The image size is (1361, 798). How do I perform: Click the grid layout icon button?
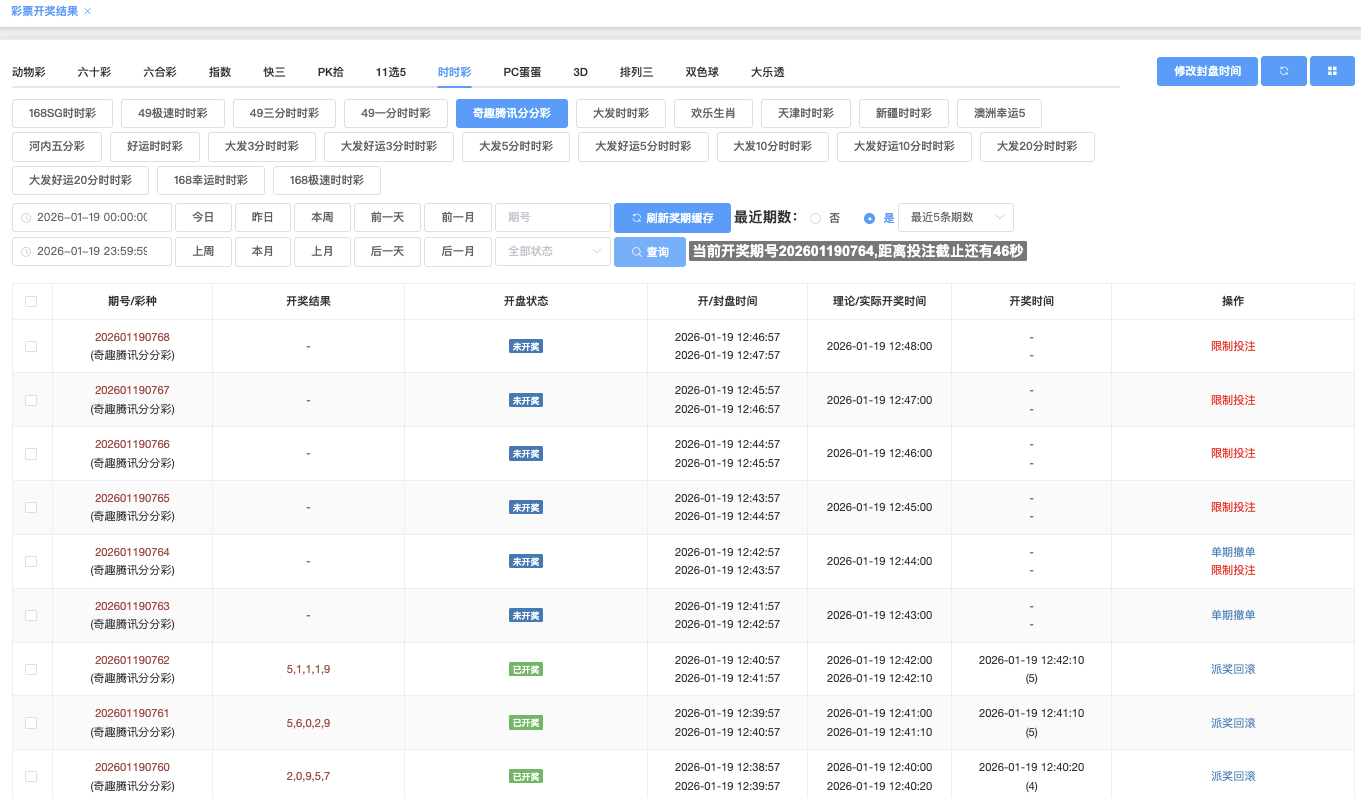pyautogui.click(x=1332, y=71)
